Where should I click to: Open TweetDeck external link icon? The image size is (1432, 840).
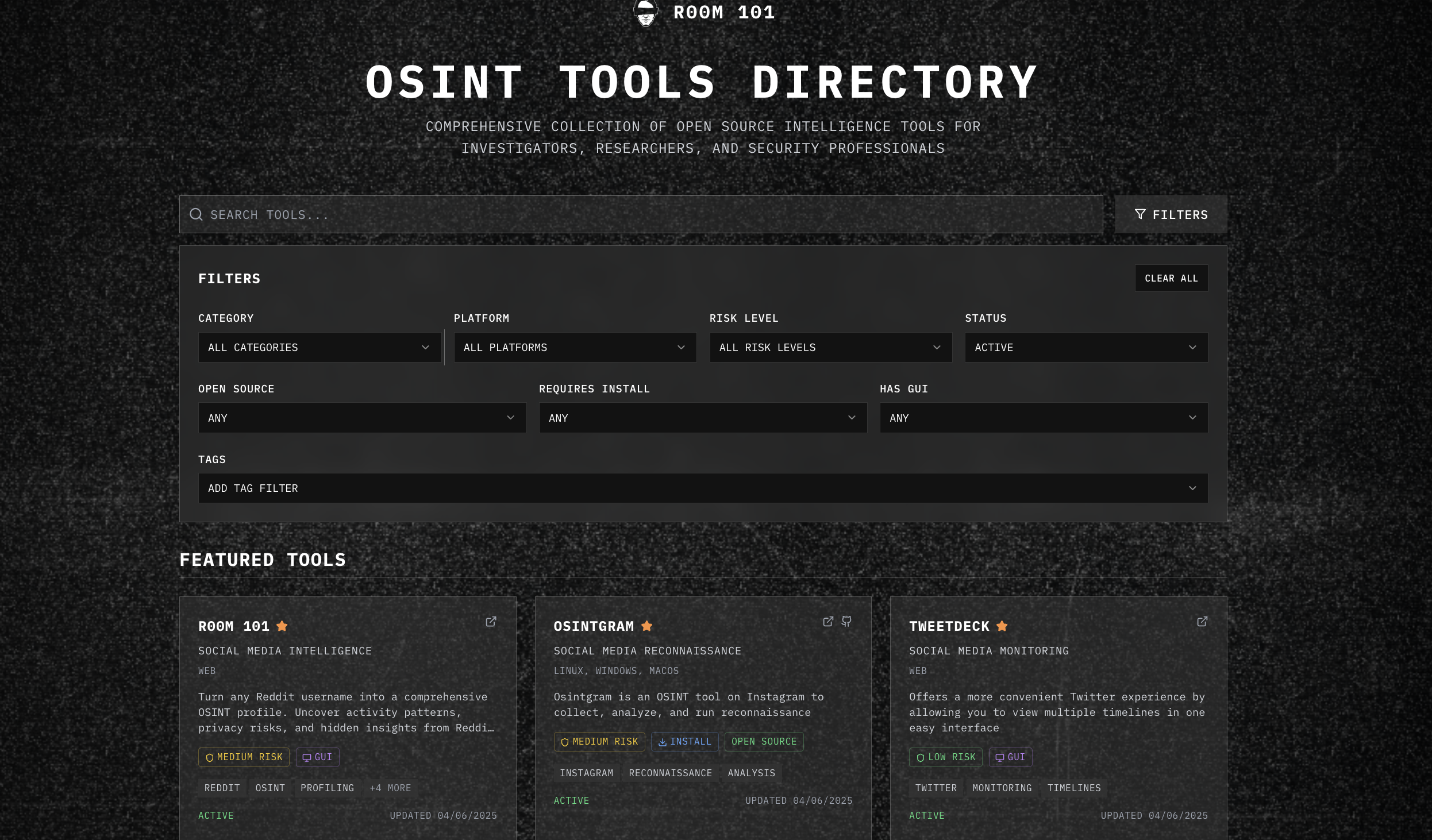pyautogui.click(x=1202, y=622)
